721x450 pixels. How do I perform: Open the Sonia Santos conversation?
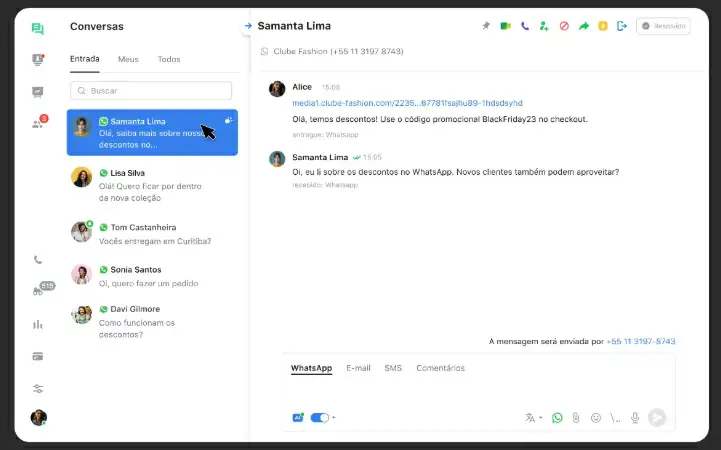point(152,276)
